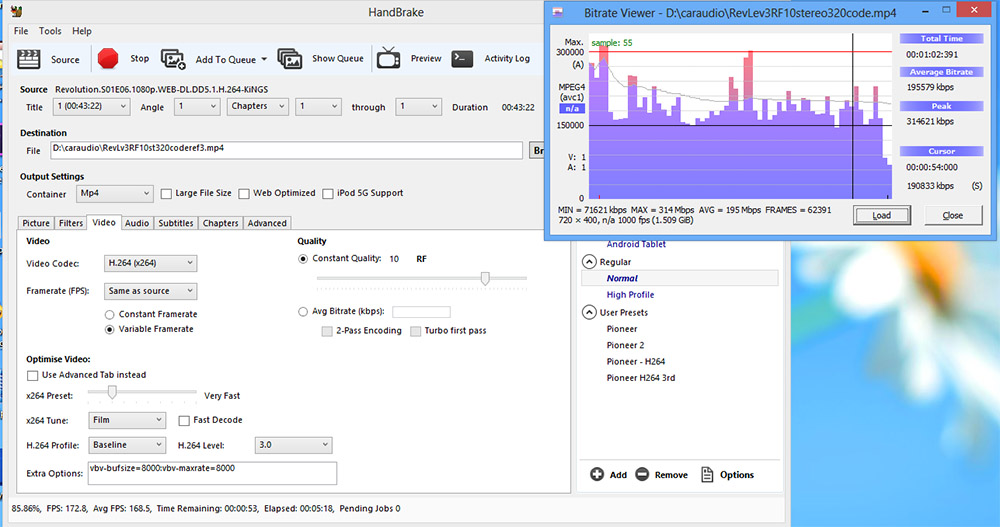Screen dimensions: 1000x527
Task: Open the H.264 Level dropdown
Action: point(293,445)
